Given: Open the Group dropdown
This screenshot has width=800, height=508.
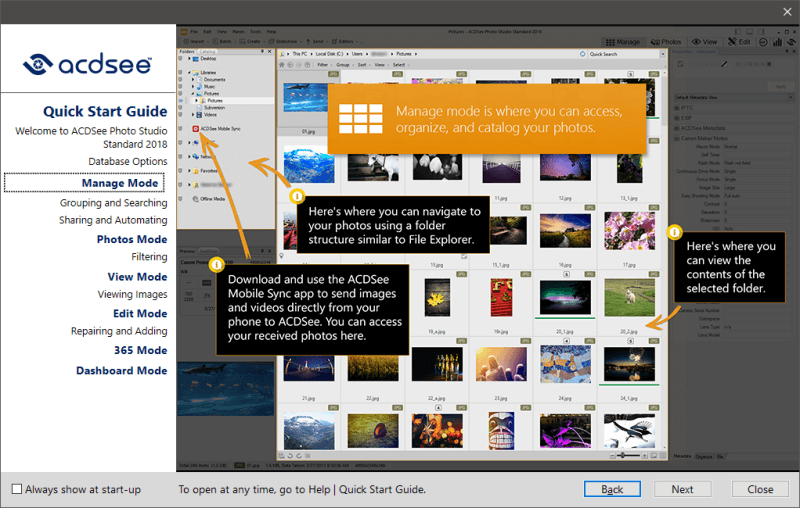Looking at the screenshot, I should [x=344, y=65].
